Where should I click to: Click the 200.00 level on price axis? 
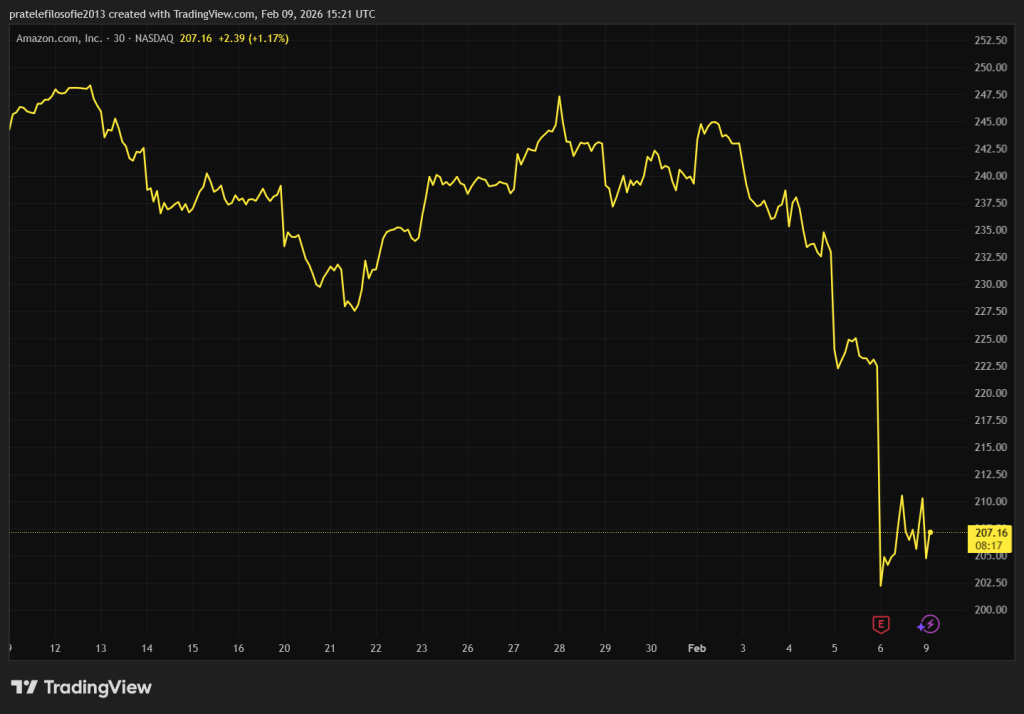pos(990,610)
